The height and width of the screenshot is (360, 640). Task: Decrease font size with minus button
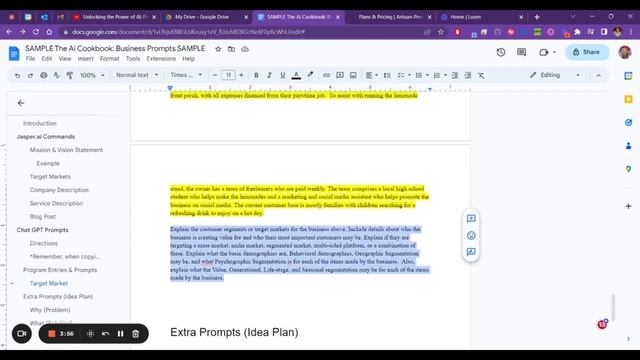point(215,75)
